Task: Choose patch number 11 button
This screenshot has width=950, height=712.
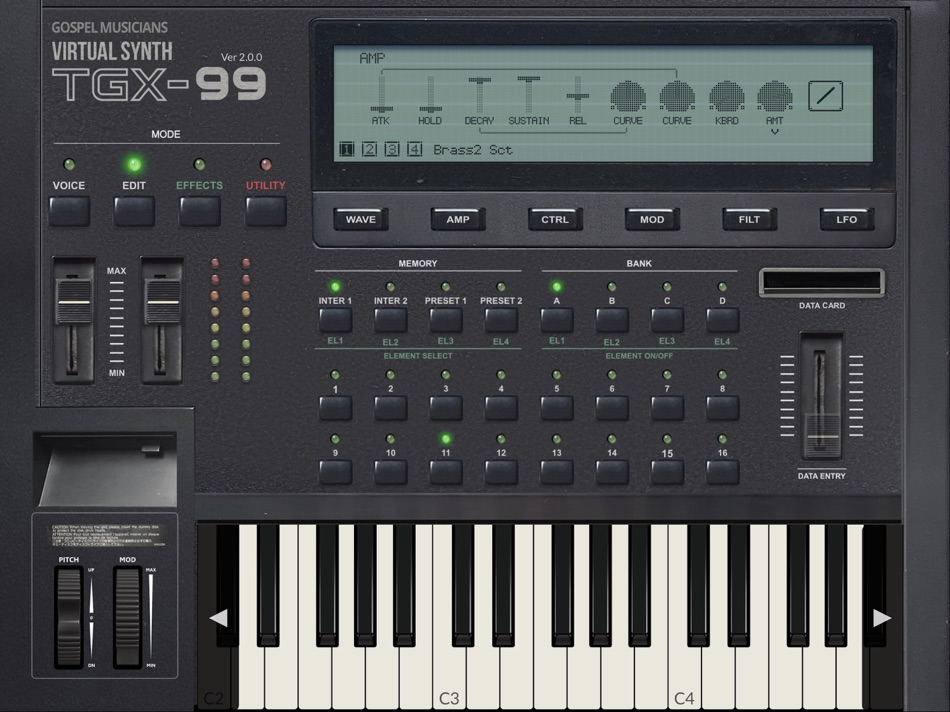Action: click(445, 472)
